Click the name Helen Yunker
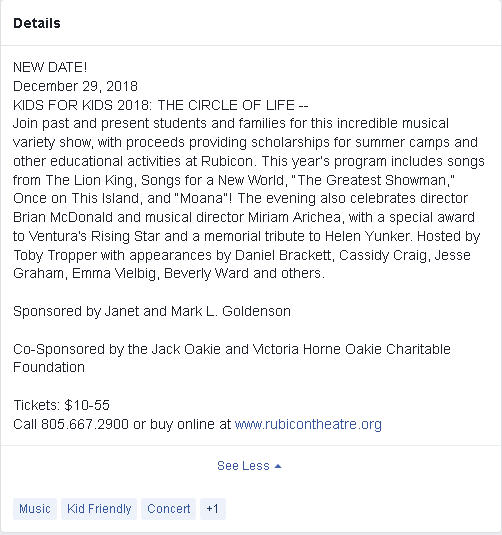Image resolution: width=502 pixels, height=535 pixels. (367, 236)
